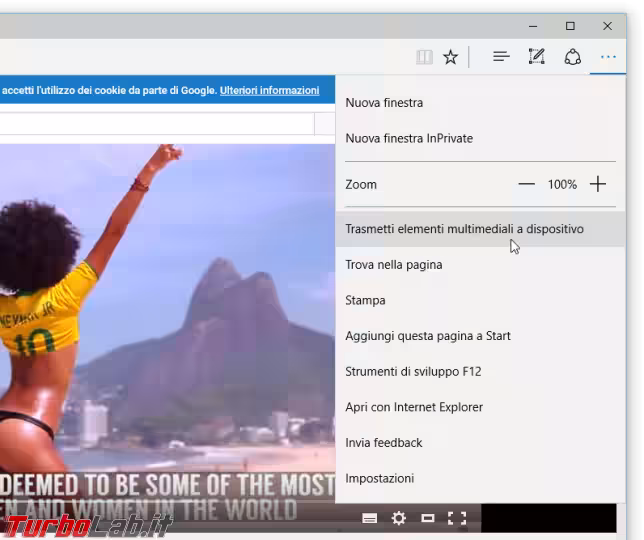
Task: Click the Share icon in toolbar
Action: pos(573,57)
